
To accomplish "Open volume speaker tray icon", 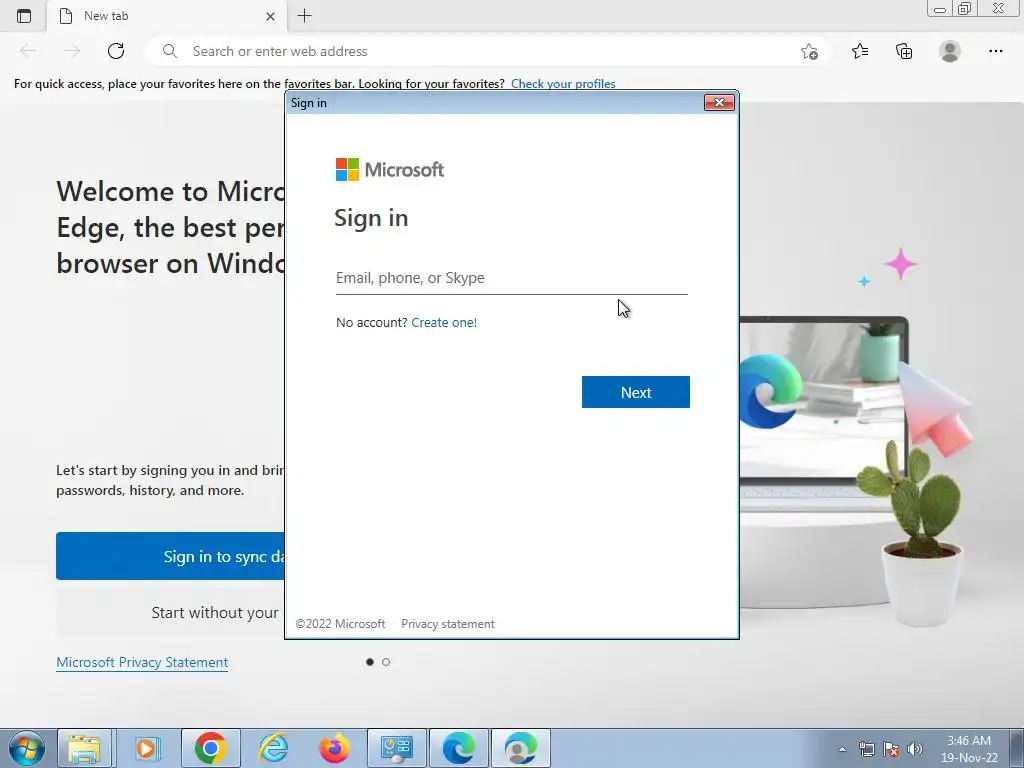I will (x=915, y=749).
